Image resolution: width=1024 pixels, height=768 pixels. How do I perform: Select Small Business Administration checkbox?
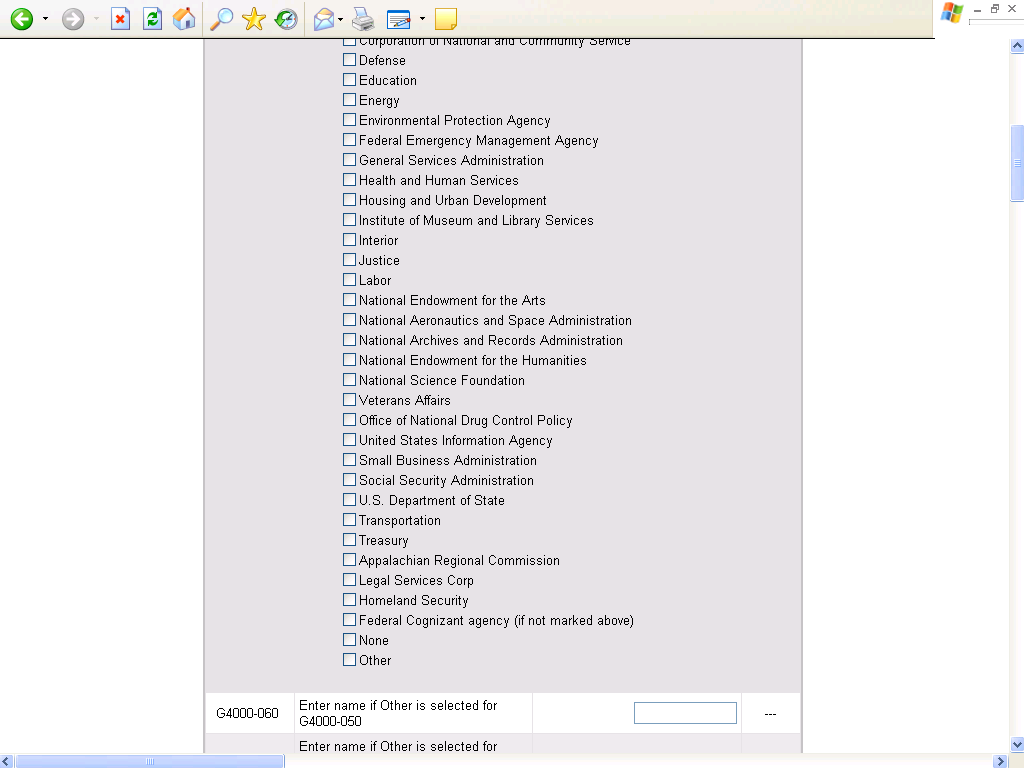pos(349,460)
